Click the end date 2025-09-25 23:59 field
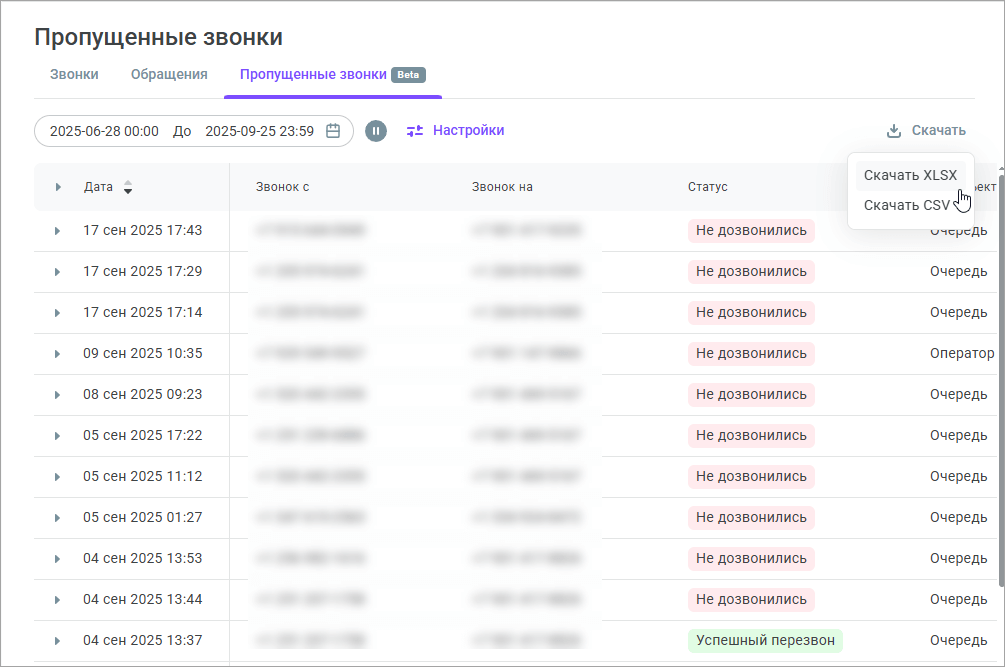 [x=259, y=131]
